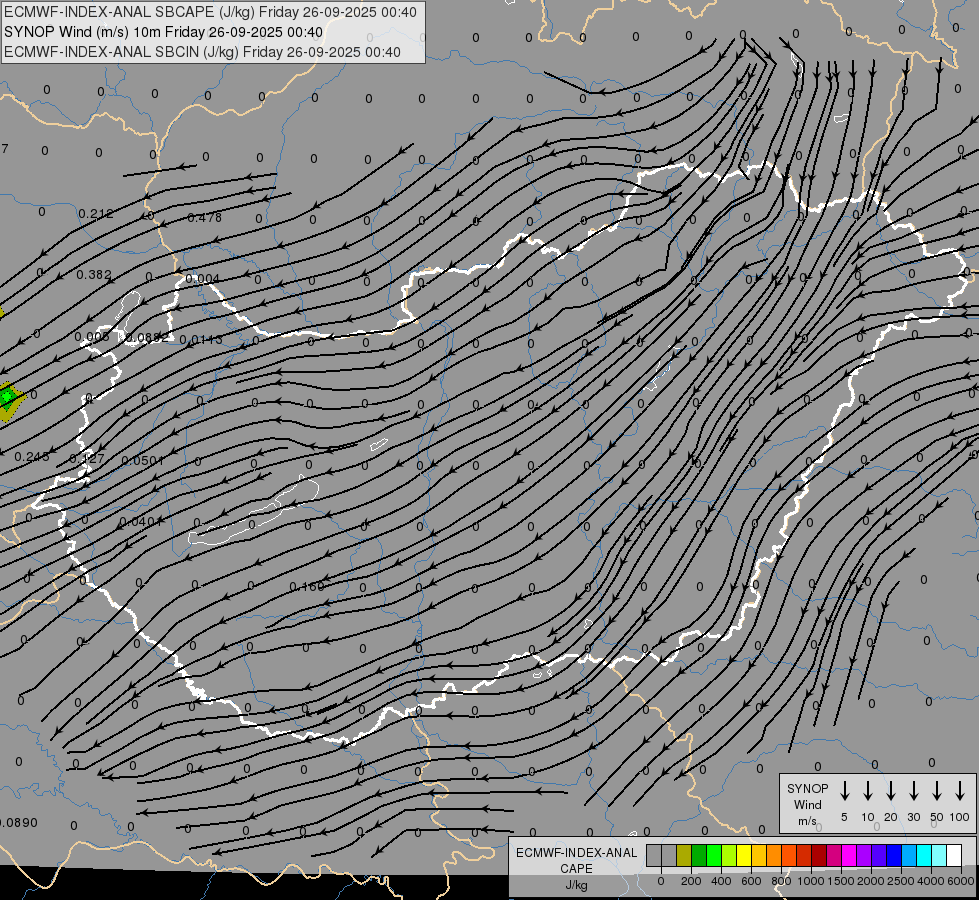Viewport: 979px width, 900px height.
Task: Click the 0.160 value label on map
Action: [x=307, y=587]
